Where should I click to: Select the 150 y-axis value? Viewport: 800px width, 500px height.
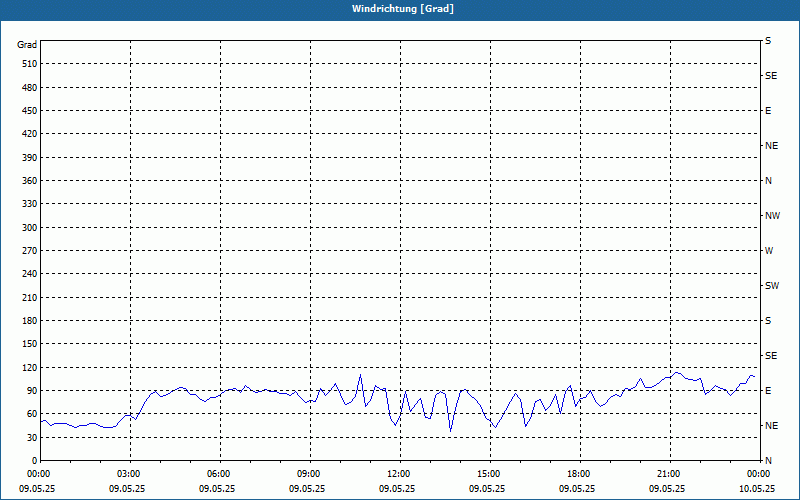click(x=30, y=344)
